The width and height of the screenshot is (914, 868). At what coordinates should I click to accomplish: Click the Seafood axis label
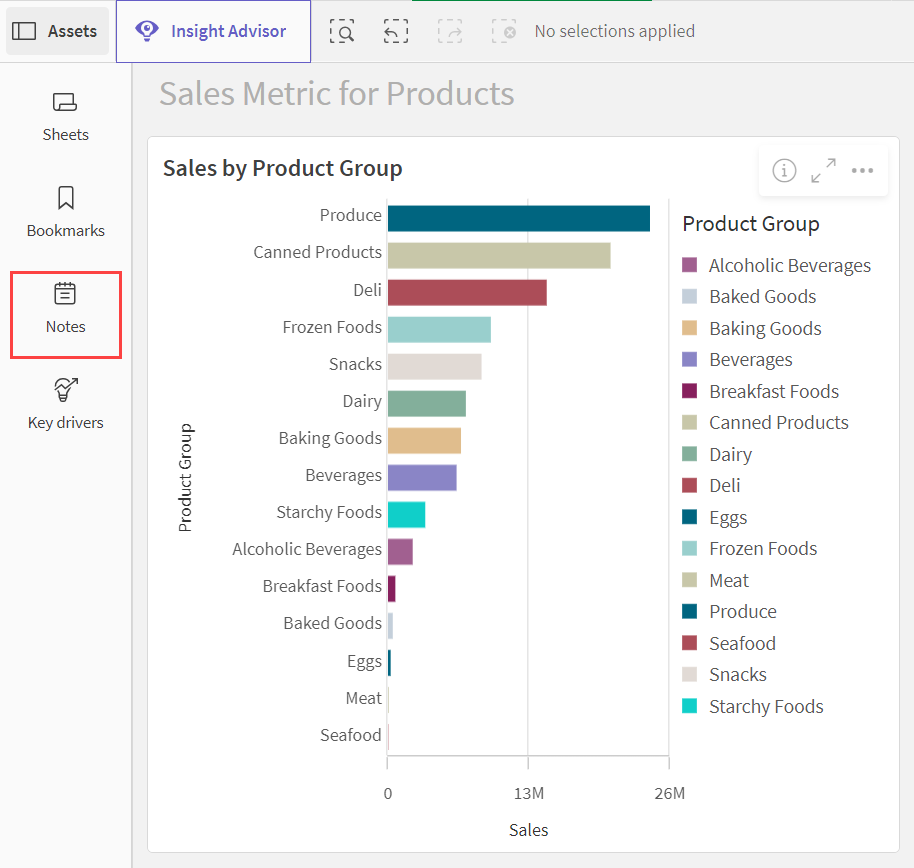pyautogui.click(x=351, y=735)
